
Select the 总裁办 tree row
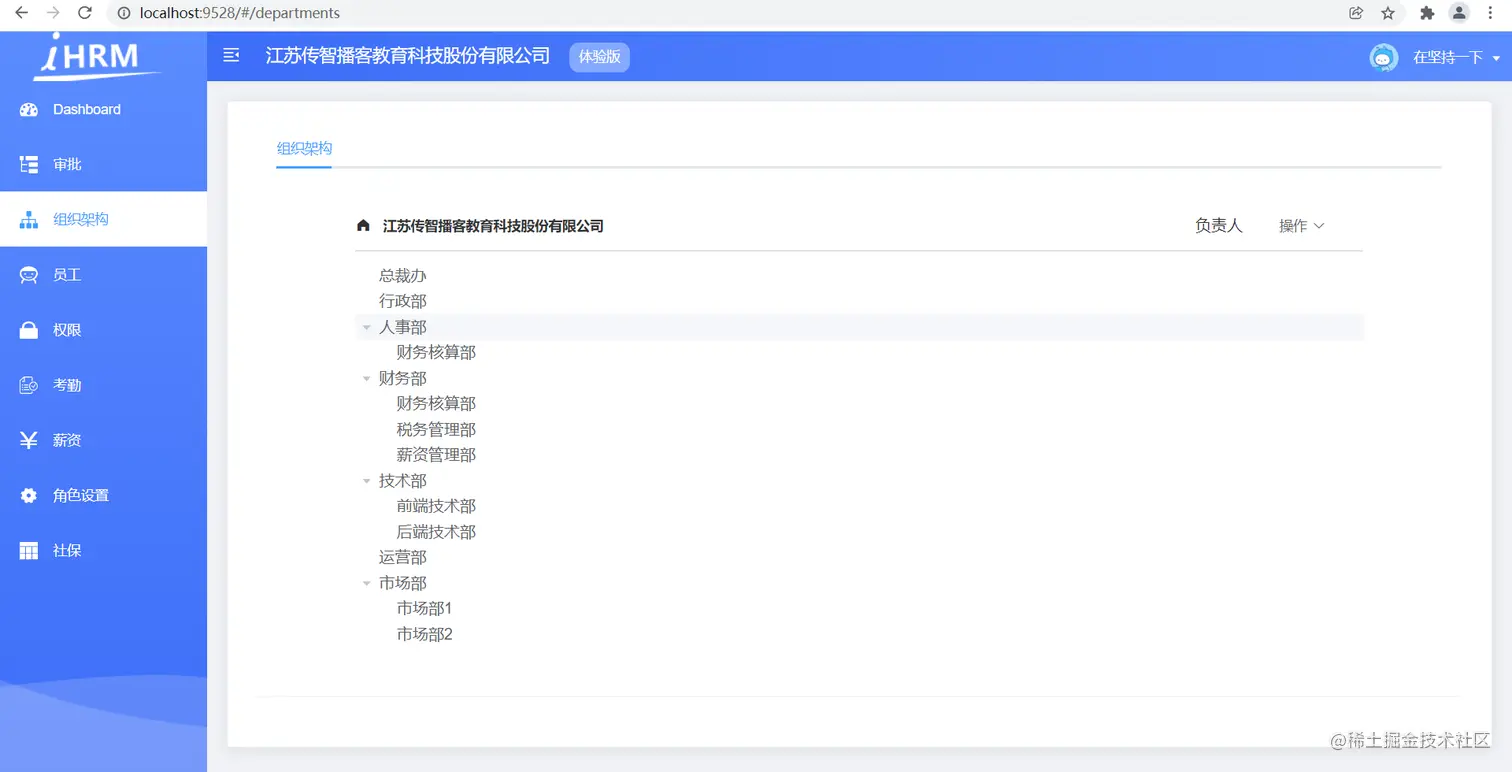859,276
